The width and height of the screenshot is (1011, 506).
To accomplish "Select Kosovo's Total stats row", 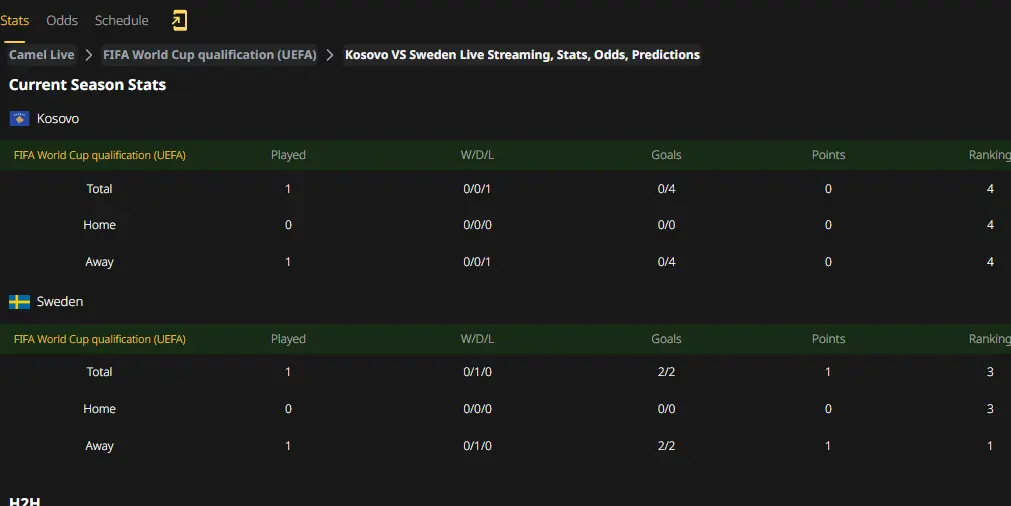I will (x=506, y=189).
